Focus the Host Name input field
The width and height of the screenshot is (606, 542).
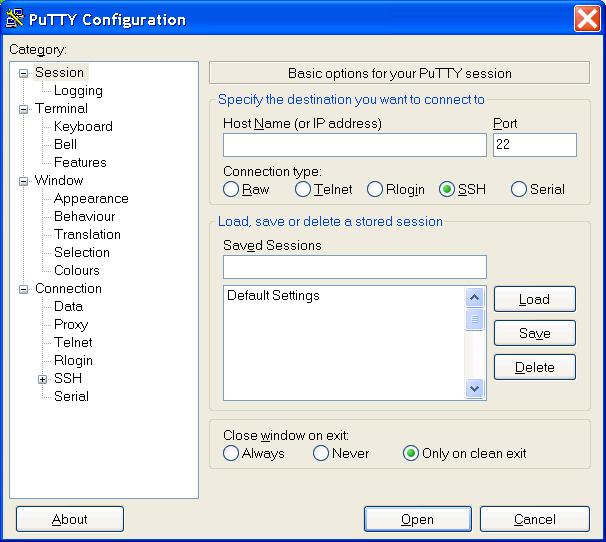[354, 145]
